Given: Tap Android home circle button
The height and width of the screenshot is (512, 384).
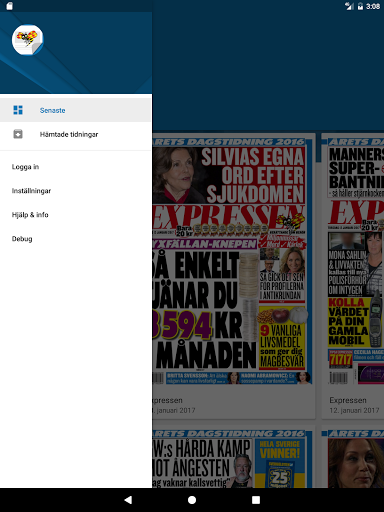Looking at the screenshot, I should pyautogui.click(x=192, y=500).
